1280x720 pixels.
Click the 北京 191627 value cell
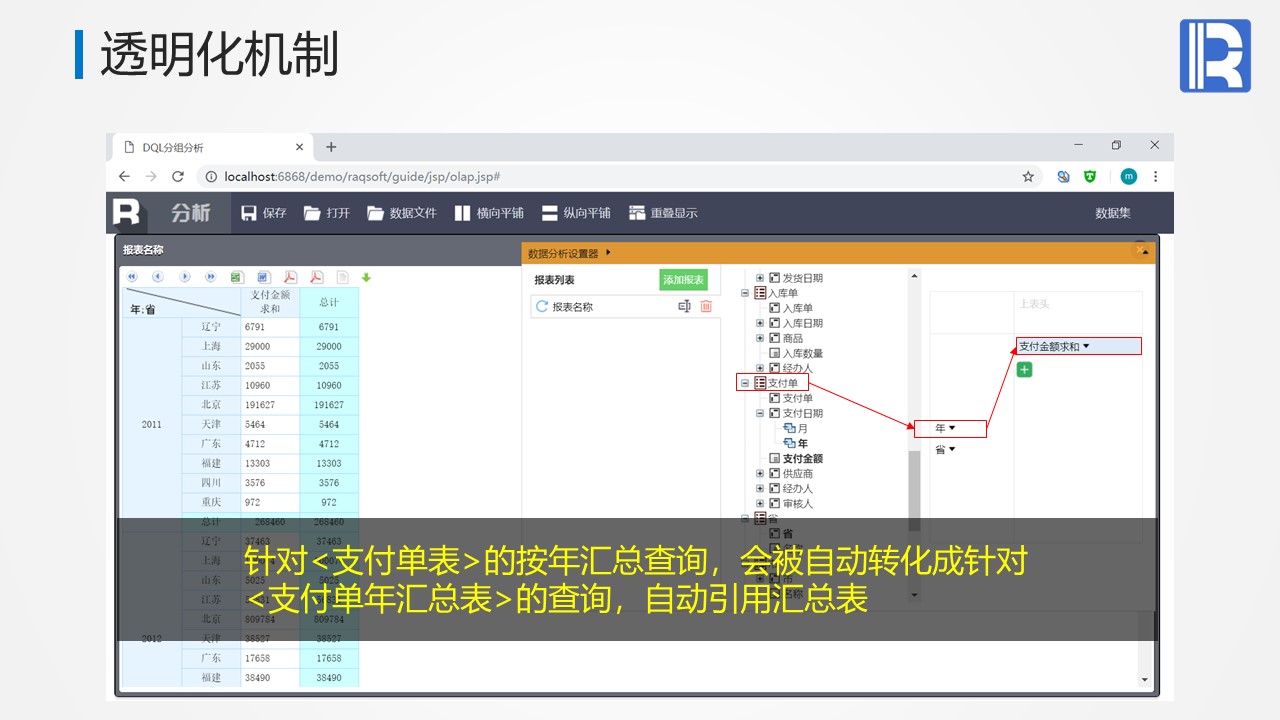pos(270,405)
